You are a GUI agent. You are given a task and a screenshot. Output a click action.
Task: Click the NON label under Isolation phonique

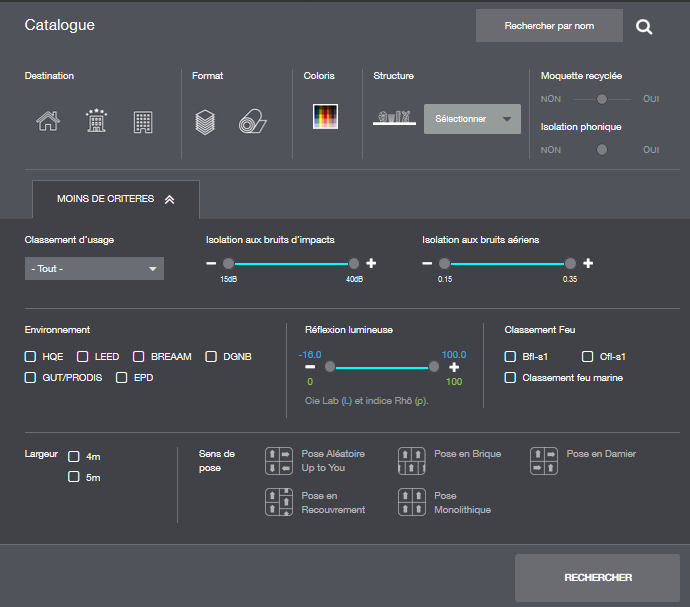tap(551, 150)
